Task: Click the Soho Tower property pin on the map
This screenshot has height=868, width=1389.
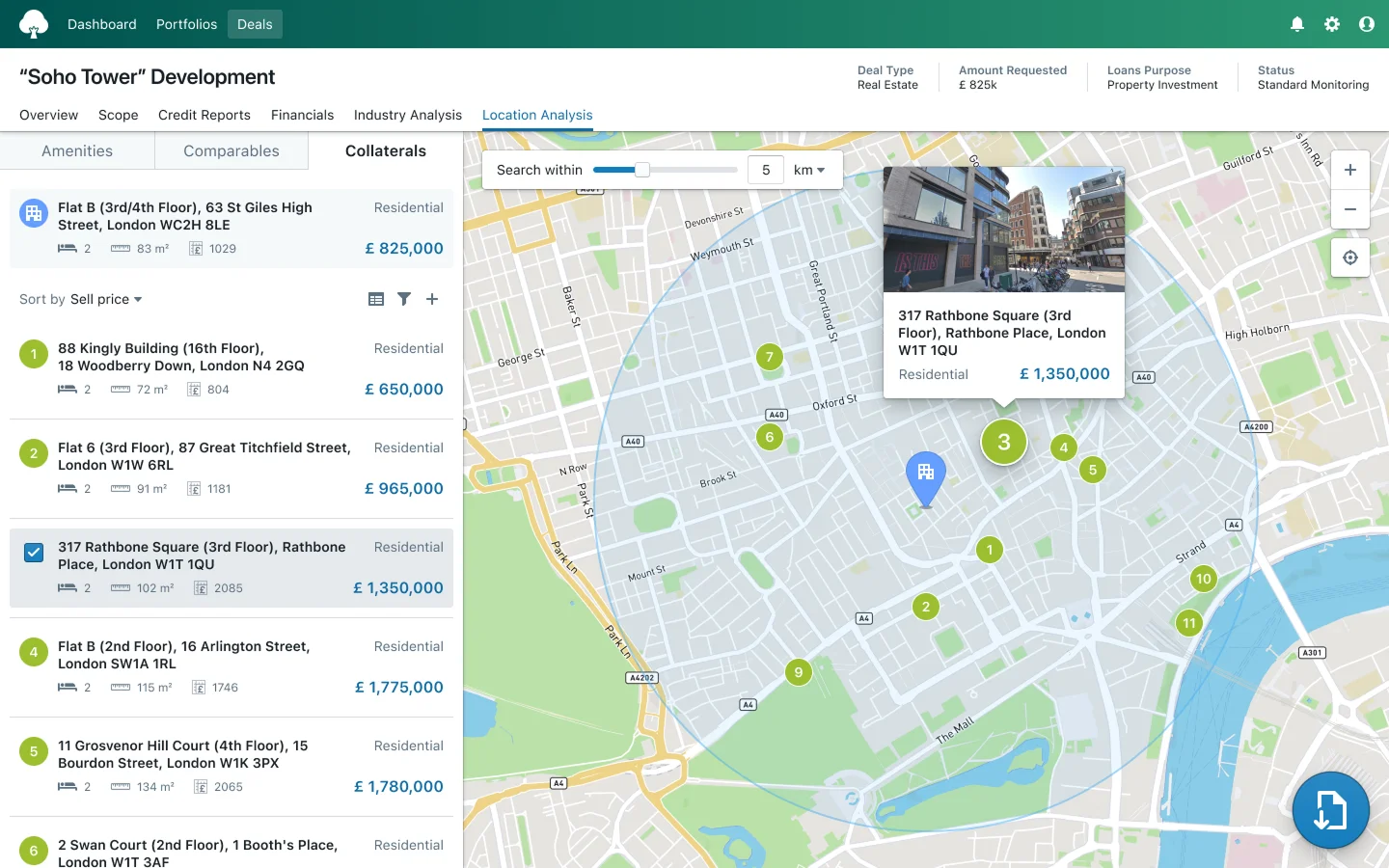Action: [925, 473]
